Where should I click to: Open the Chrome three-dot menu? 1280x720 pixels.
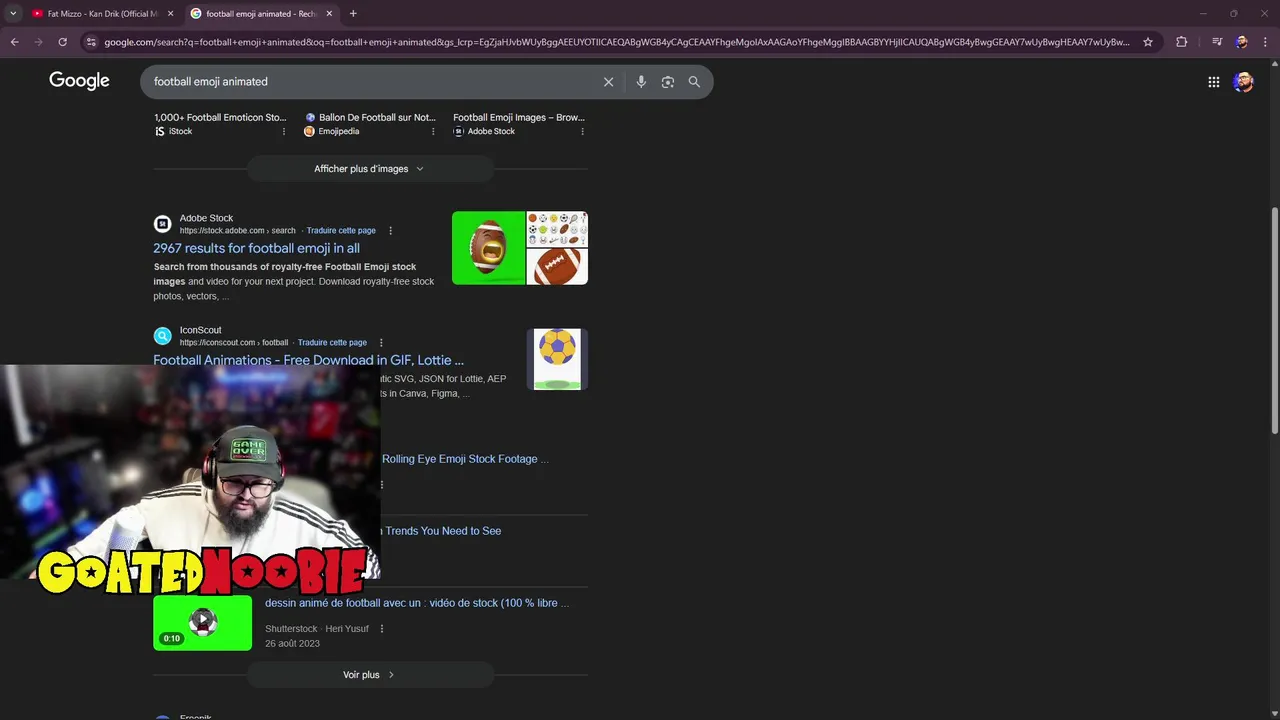tap(1265, 42)
